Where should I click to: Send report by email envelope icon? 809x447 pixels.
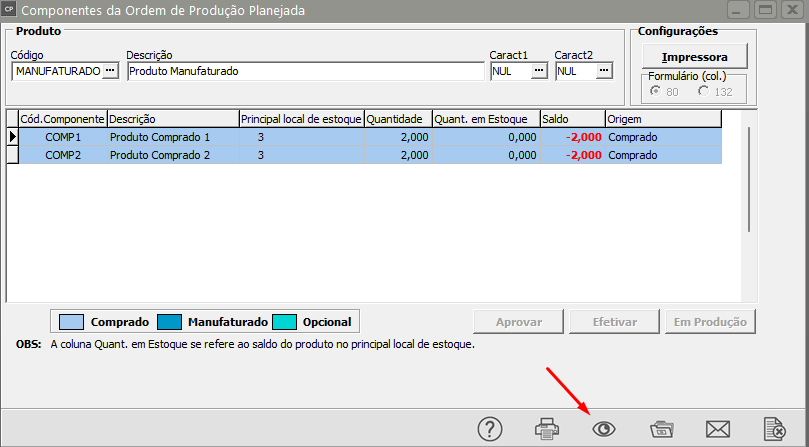click(718, 429)
